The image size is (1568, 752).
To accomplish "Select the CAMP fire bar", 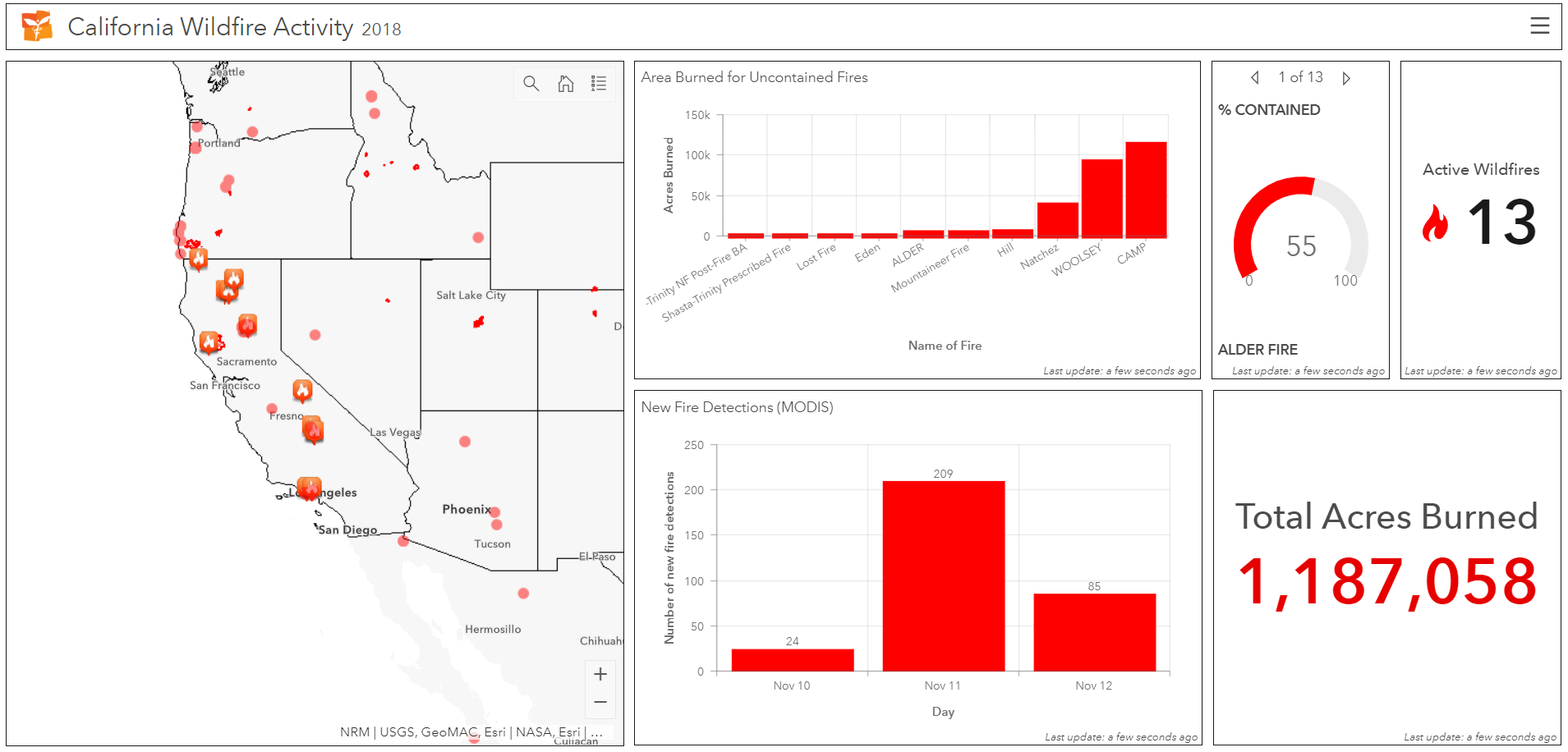I will (1146, 190).
